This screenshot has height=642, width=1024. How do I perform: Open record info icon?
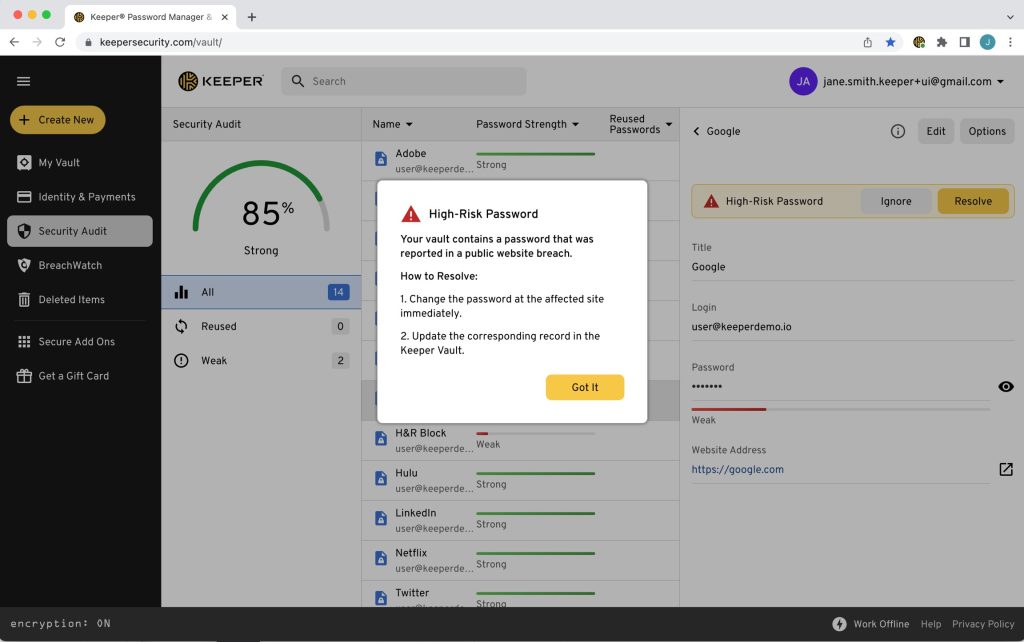897,131
